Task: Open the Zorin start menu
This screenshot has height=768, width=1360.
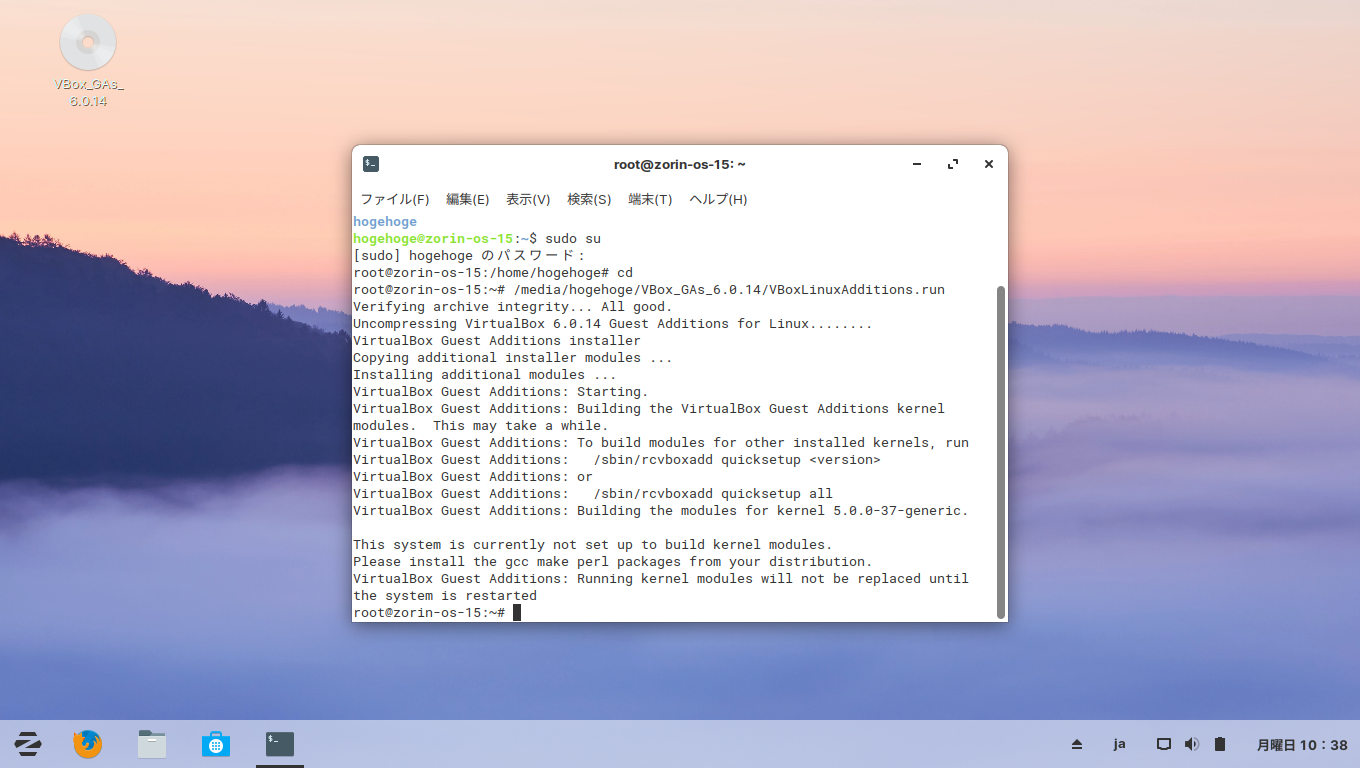Action: 28,743
